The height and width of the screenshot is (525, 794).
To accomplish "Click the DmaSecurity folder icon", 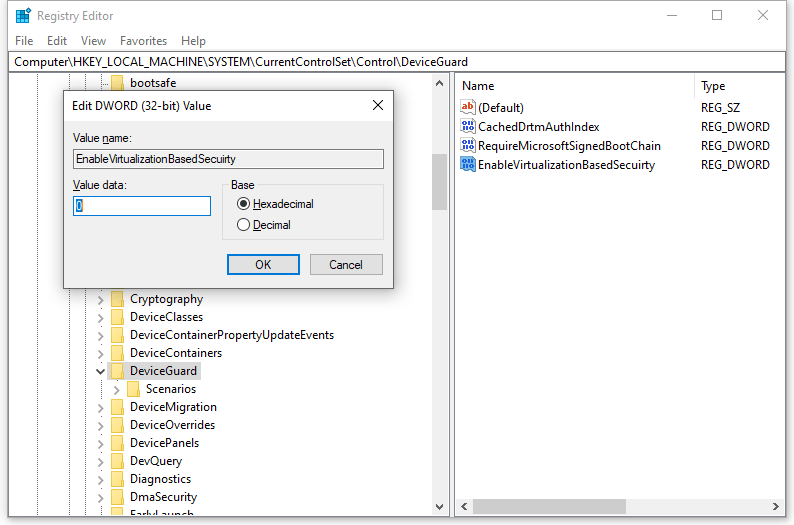I will 117,497.
